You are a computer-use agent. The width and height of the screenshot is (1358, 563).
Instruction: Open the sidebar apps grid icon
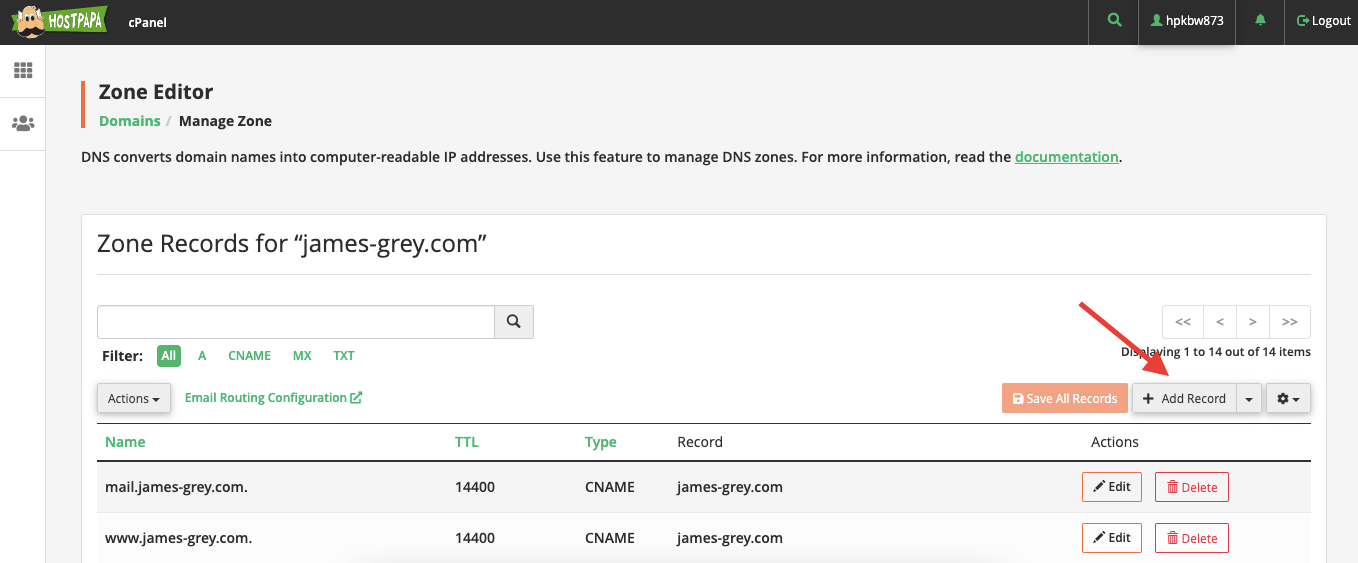(x=23, y=70)
